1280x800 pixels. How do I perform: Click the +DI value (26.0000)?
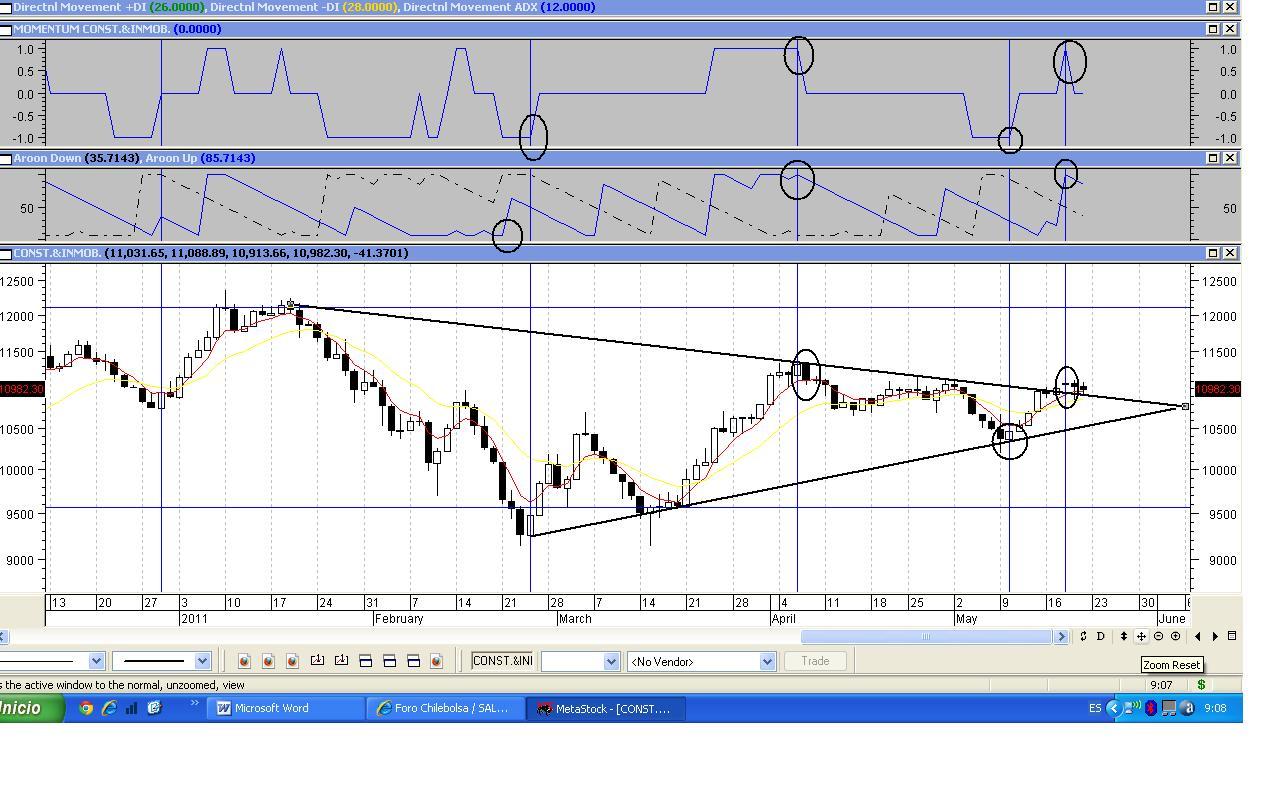tap(176, 7)
